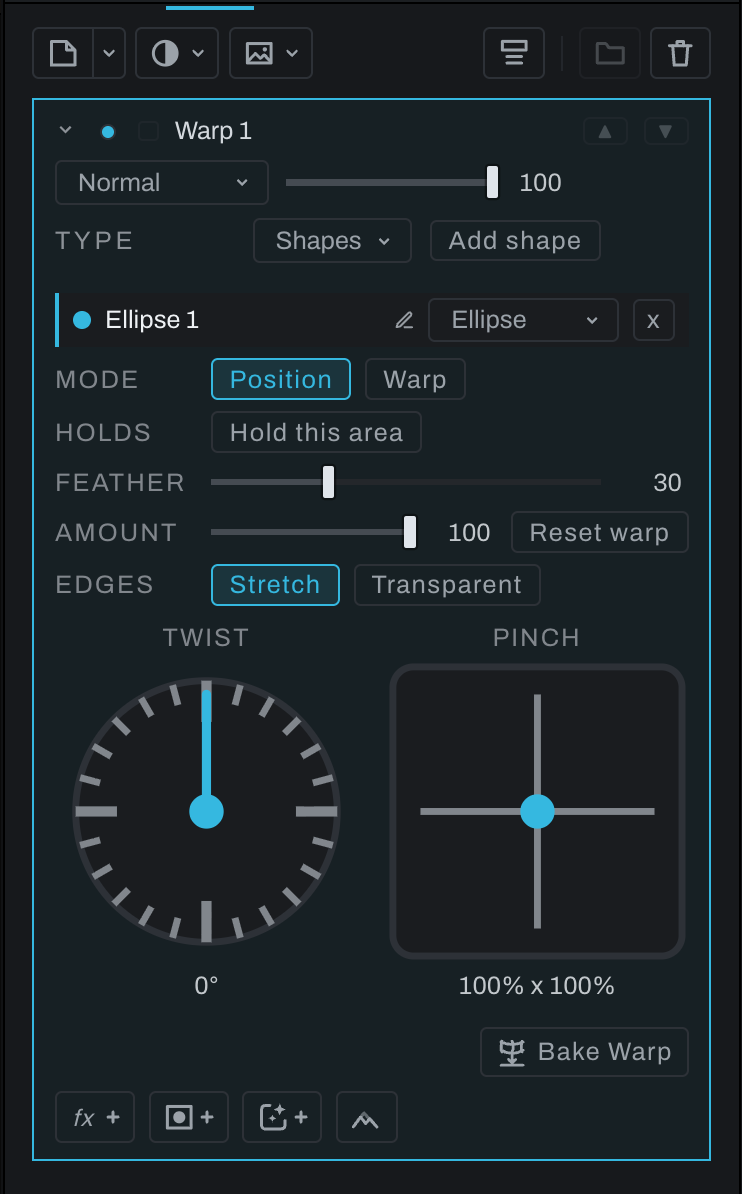The height and width of the screenshot is (1194, 742).
Task: Toggle Ellipse 1 visibility dot
Action: [82, 320]
